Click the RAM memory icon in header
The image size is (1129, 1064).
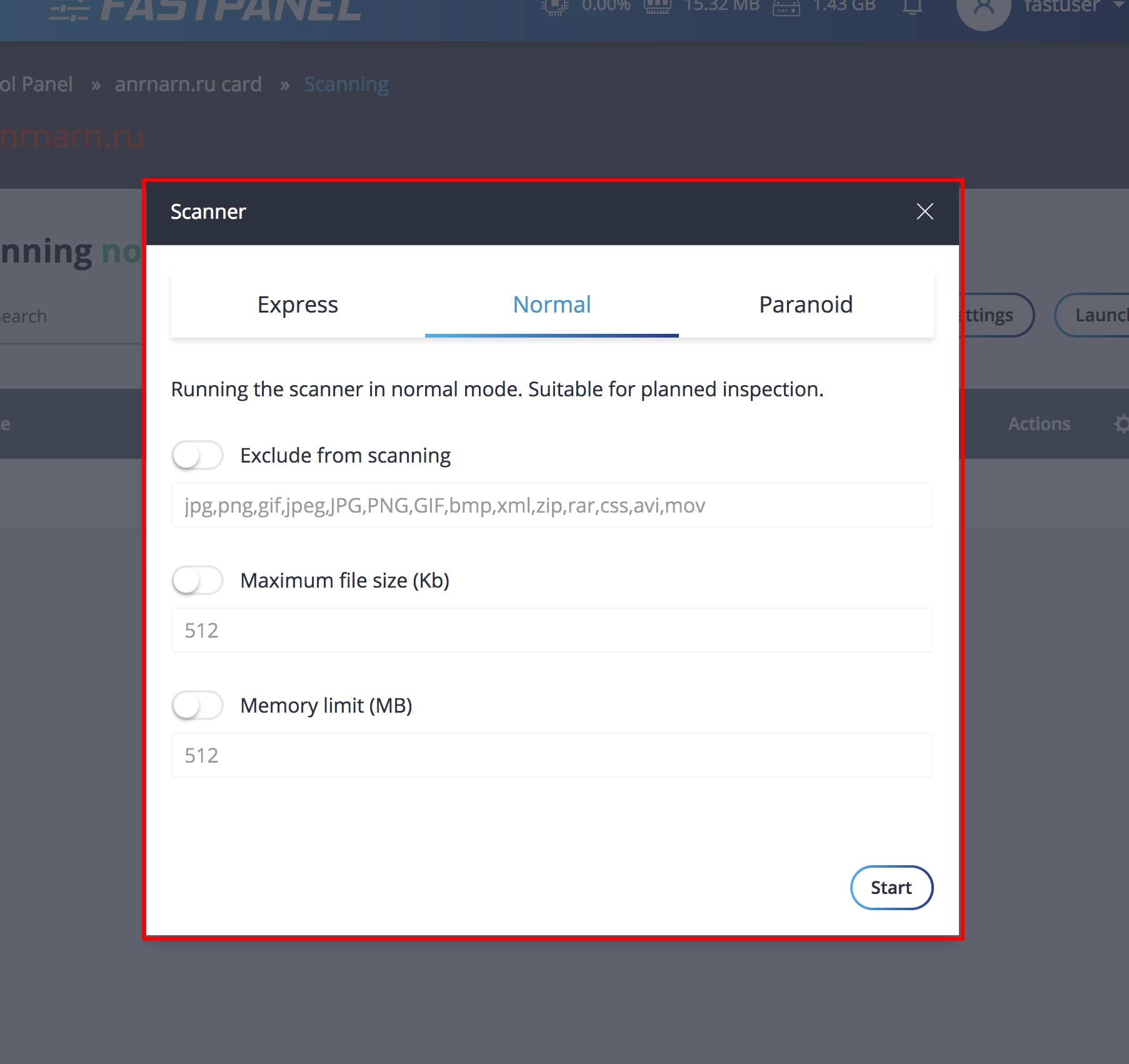657,6
